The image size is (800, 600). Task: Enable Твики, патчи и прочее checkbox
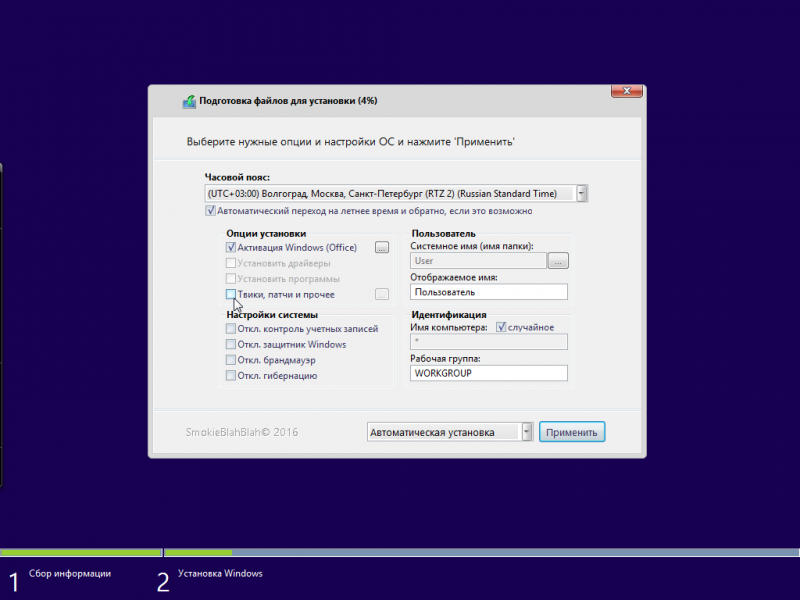coord(231,294)
